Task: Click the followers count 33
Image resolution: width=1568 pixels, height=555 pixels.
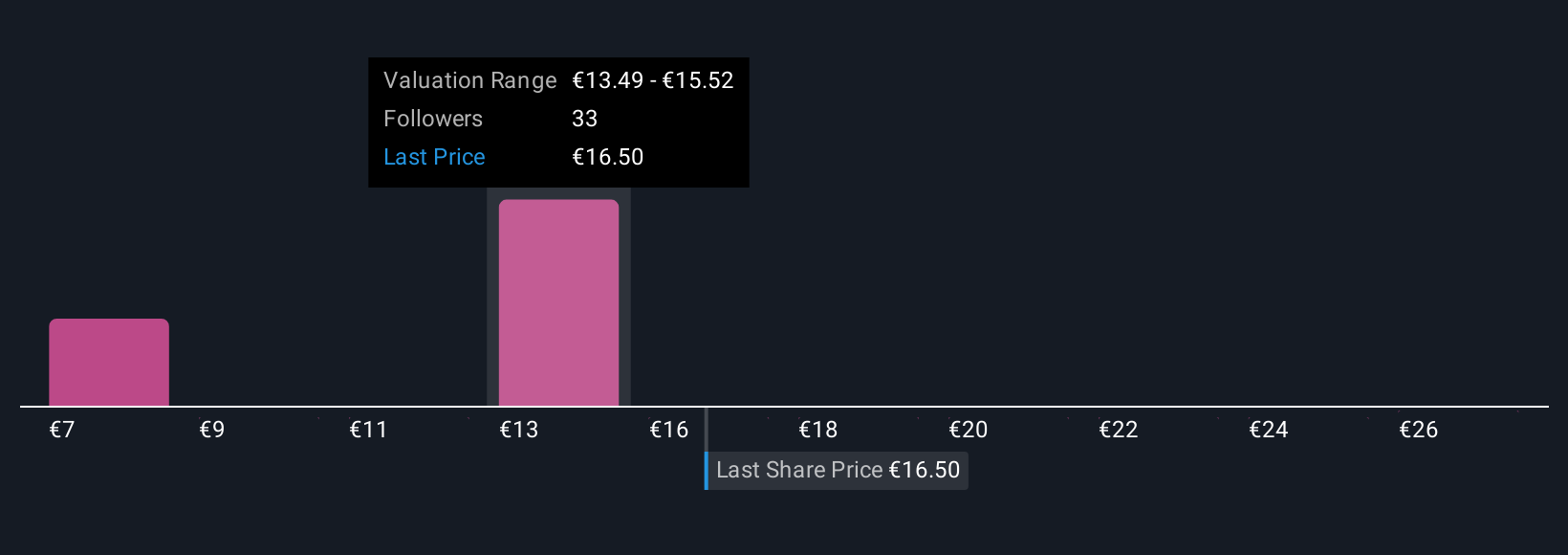Action: pyautogui.click(x=584, y=119)
